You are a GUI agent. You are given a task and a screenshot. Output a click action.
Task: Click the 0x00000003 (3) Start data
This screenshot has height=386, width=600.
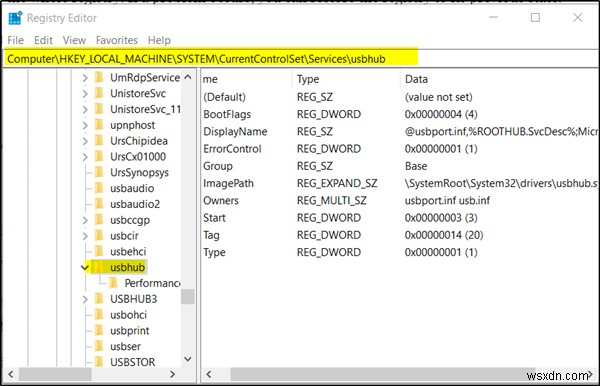[441, 218]
